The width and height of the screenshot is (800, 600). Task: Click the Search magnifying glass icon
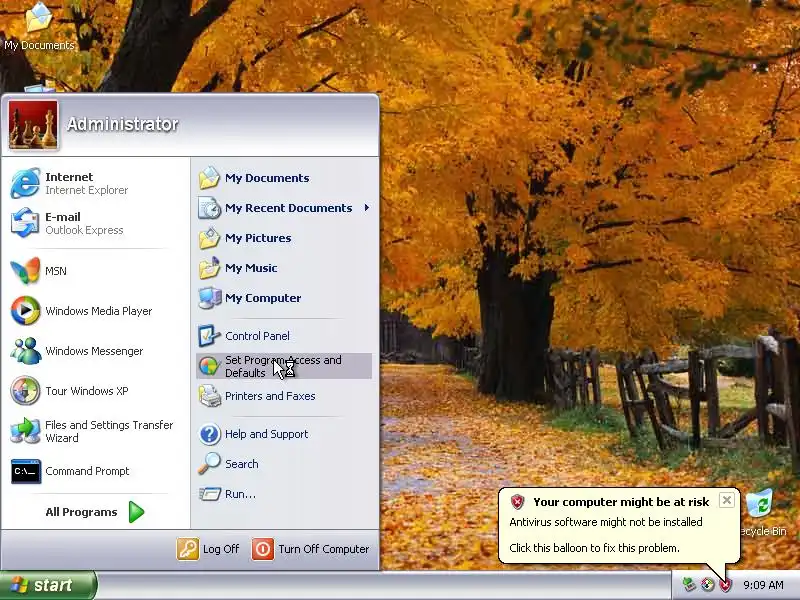pyautogui.click(x=209, y=463)
